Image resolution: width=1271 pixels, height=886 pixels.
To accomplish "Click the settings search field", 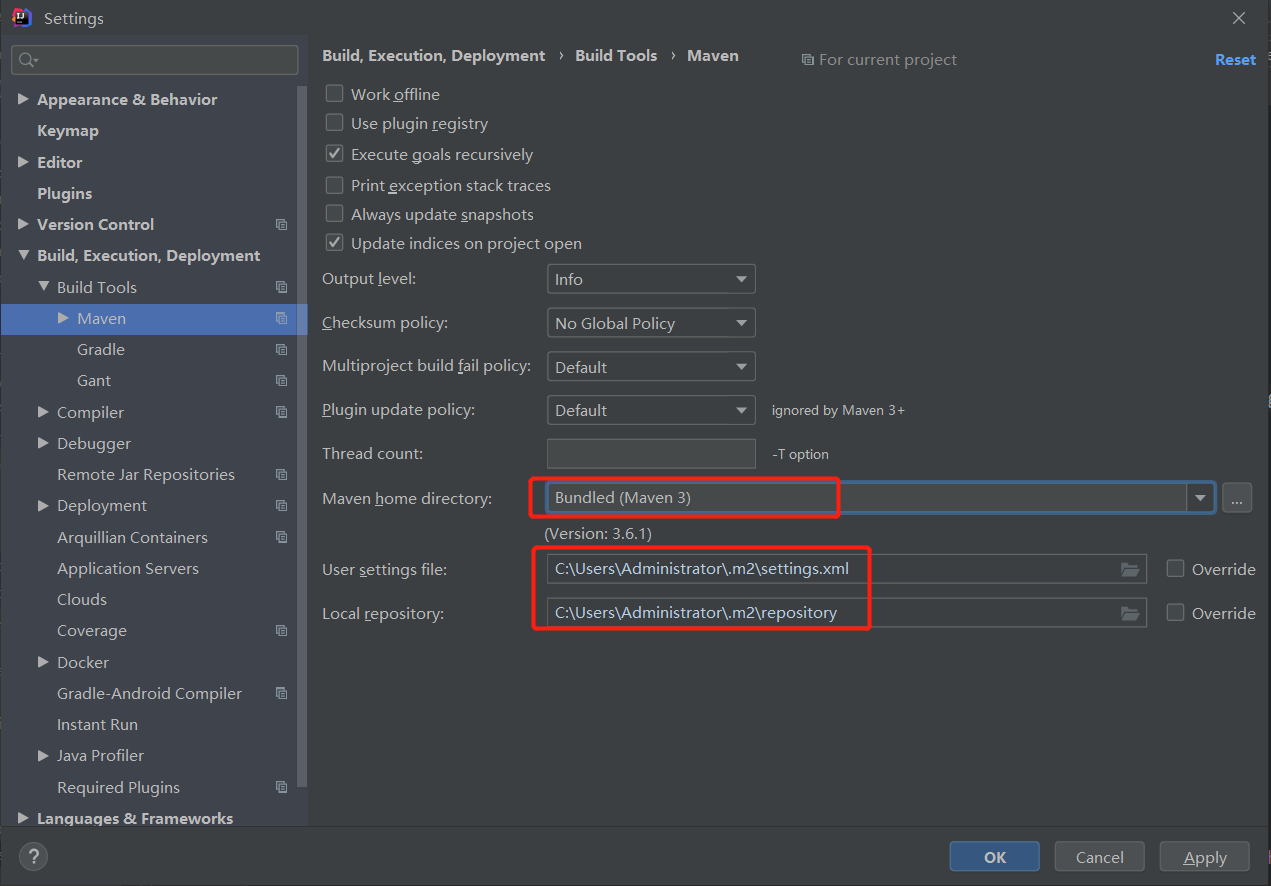I will pos(155,60).
